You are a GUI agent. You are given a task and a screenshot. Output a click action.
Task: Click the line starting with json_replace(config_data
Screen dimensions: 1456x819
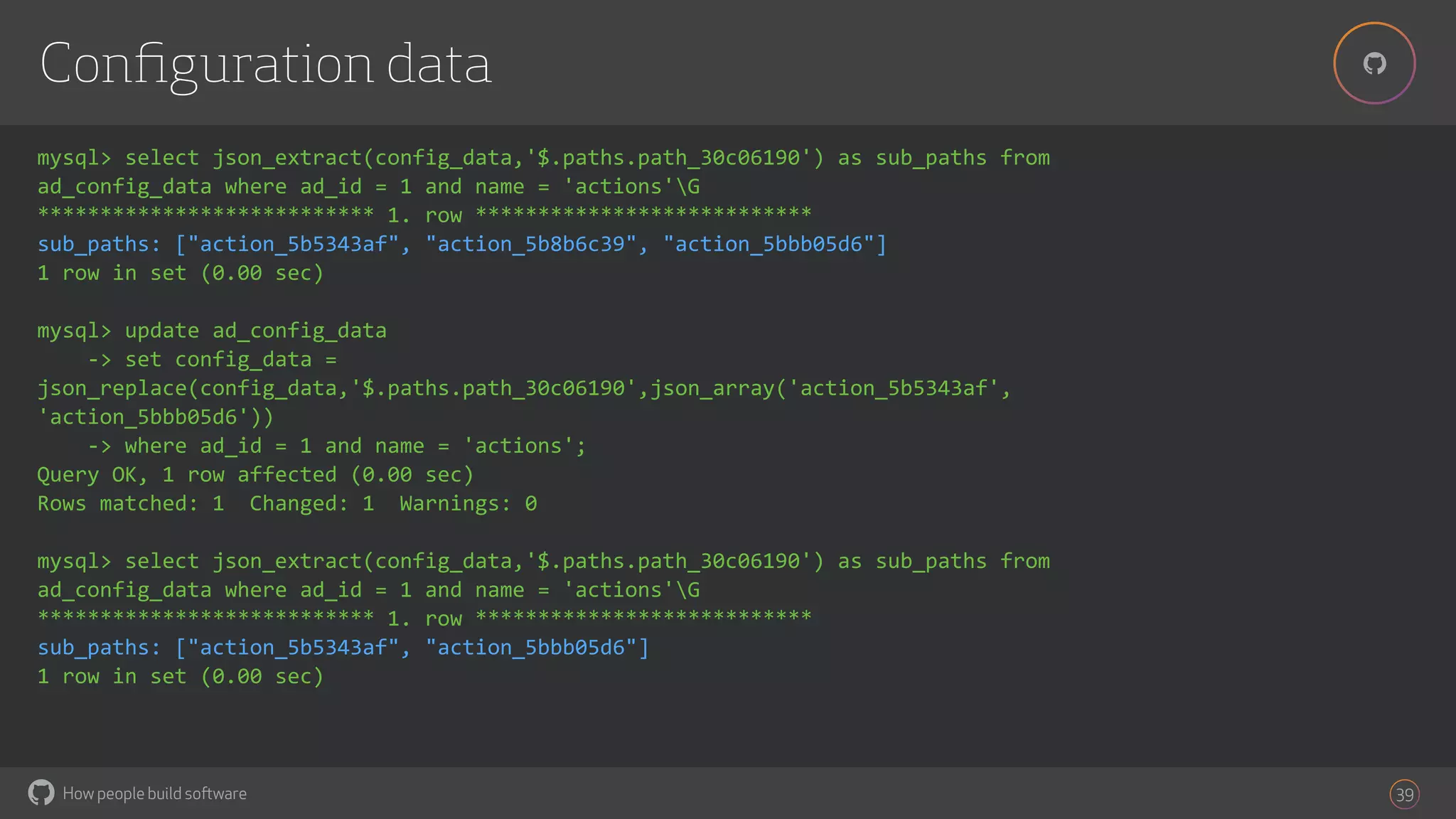point(524,389)
